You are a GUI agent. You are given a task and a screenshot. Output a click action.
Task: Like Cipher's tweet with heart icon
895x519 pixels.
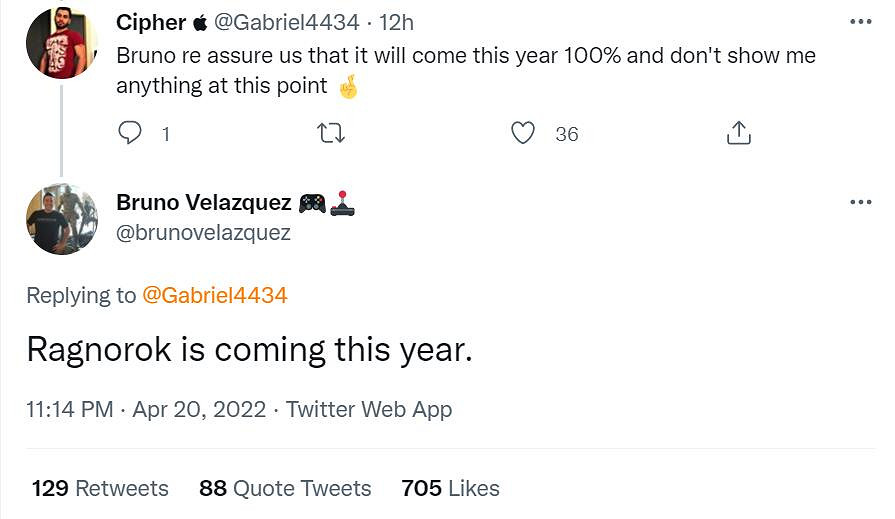523,133
